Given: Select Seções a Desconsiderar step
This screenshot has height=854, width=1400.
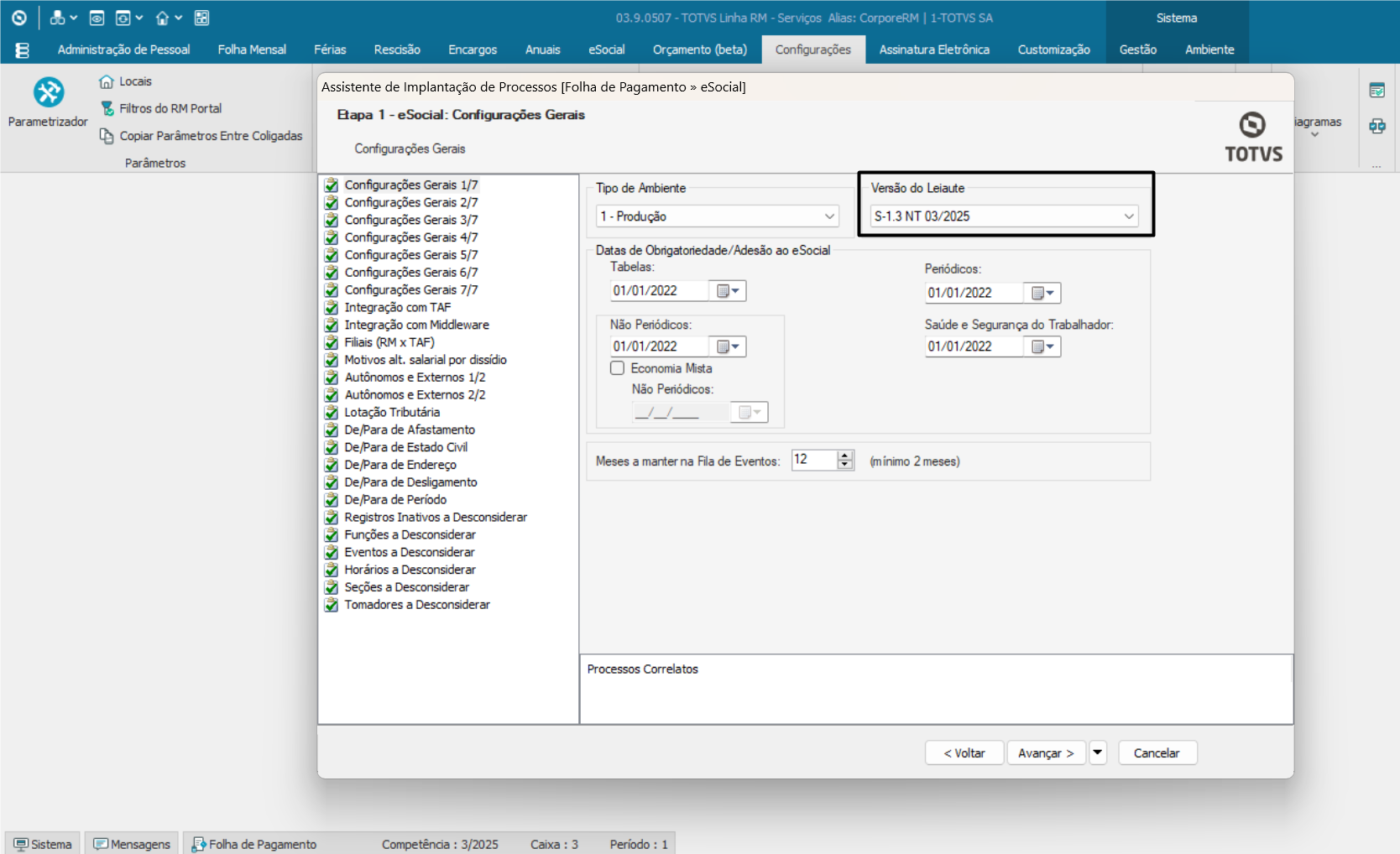Looking at the screenshot, I should (x=406, y=587).
